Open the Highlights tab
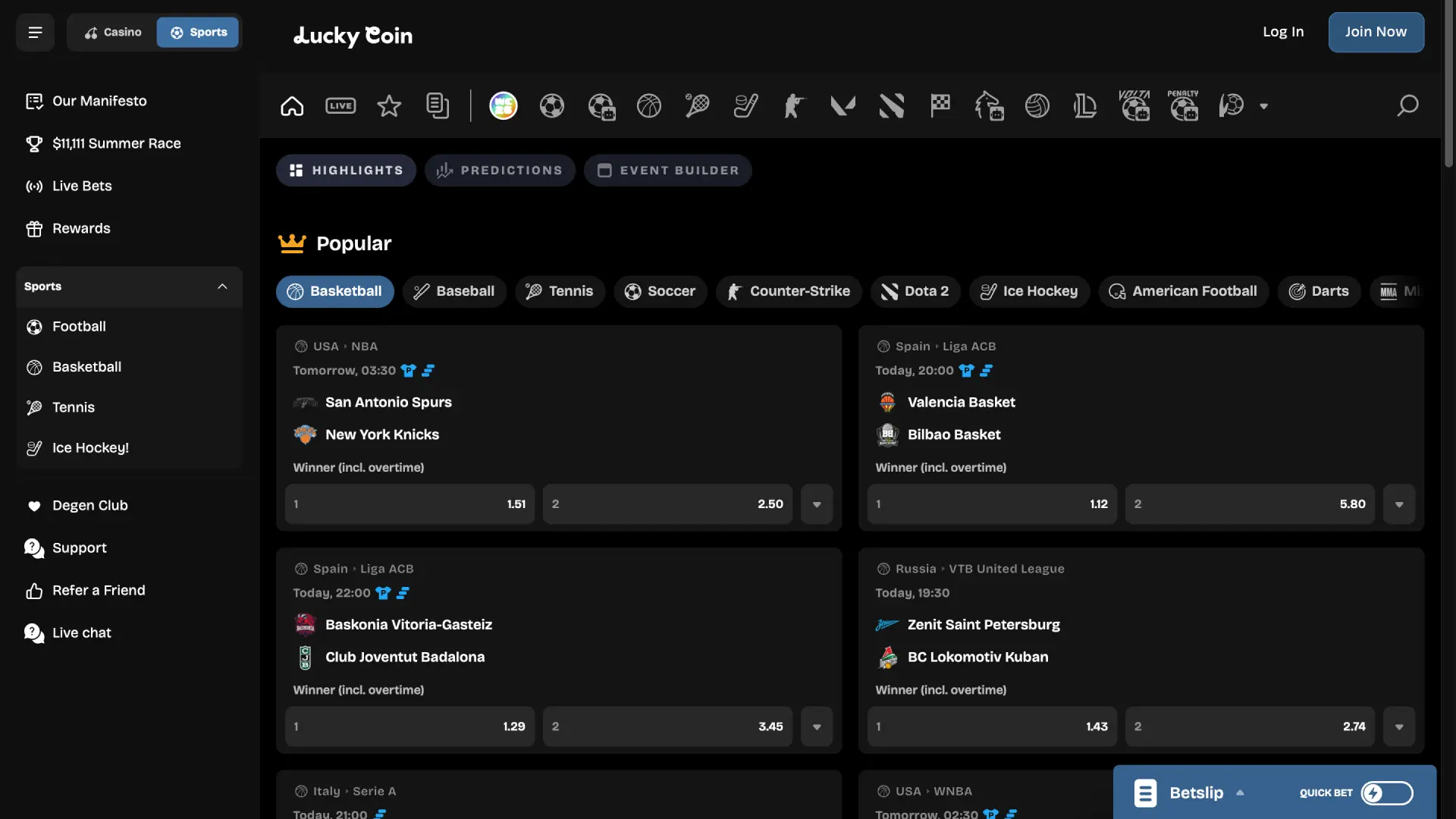This screenshot has height=819, width=1456. tap(347, 171)
